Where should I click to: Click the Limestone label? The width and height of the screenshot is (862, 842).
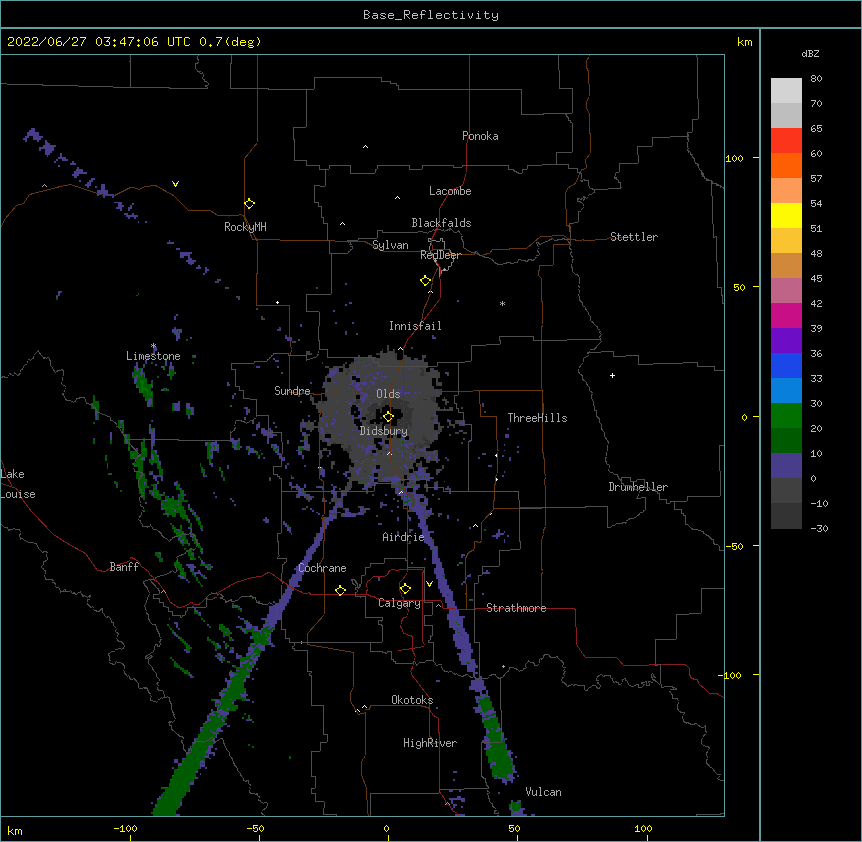(153, 356)
